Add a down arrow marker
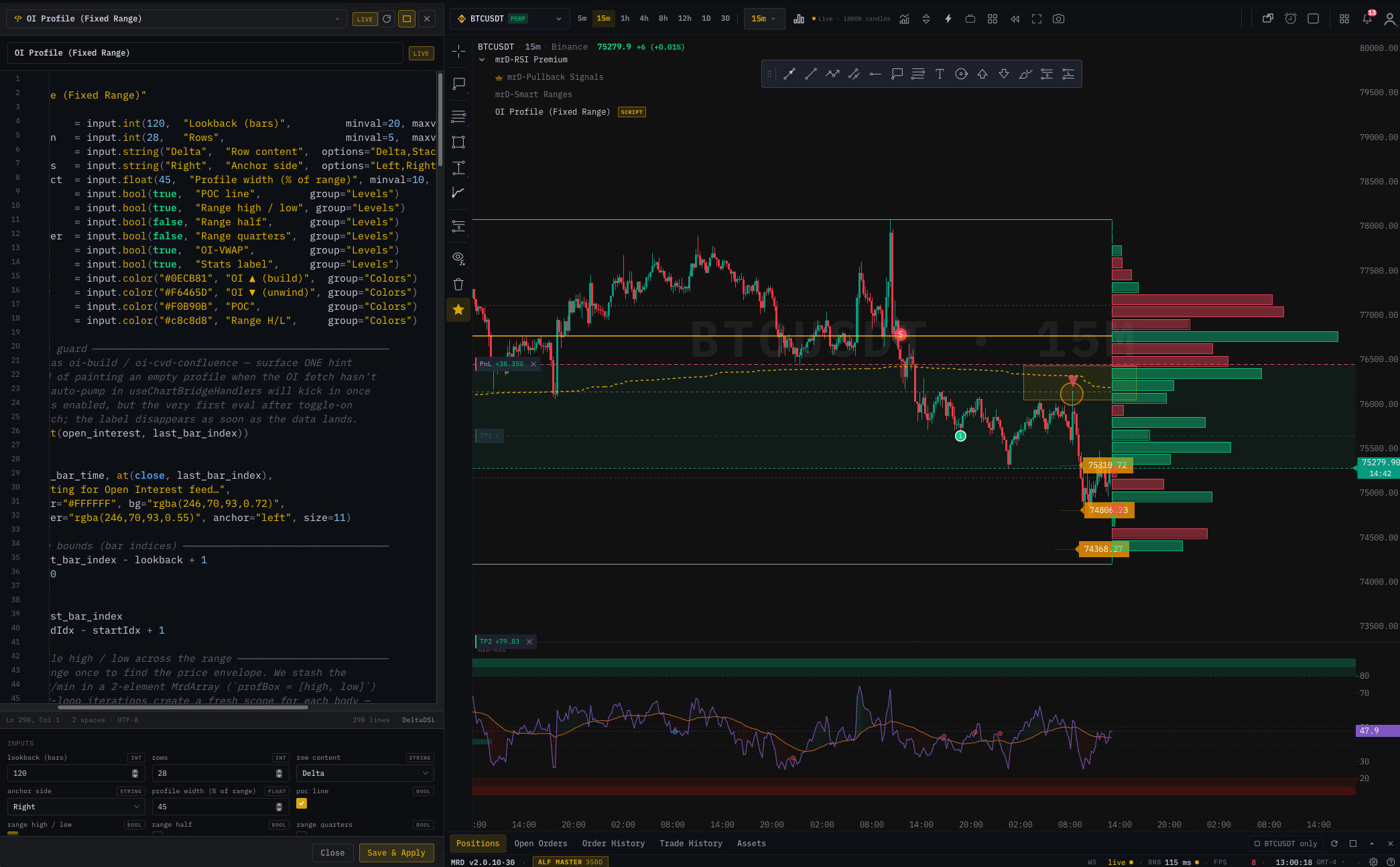This screenshot has width=1400, height=867. pos(1004,74)
